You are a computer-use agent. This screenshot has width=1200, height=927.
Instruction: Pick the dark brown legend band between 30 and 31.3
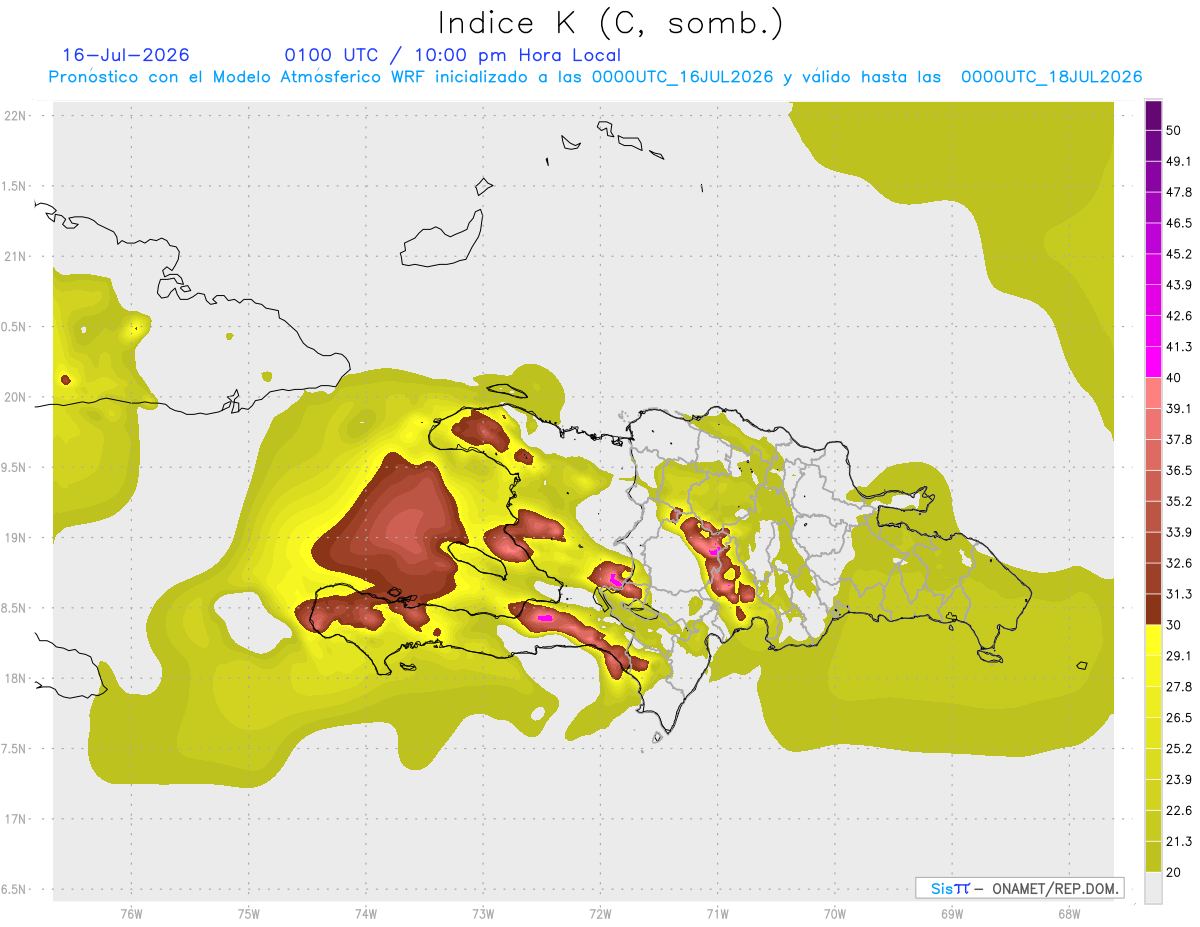1153,609
